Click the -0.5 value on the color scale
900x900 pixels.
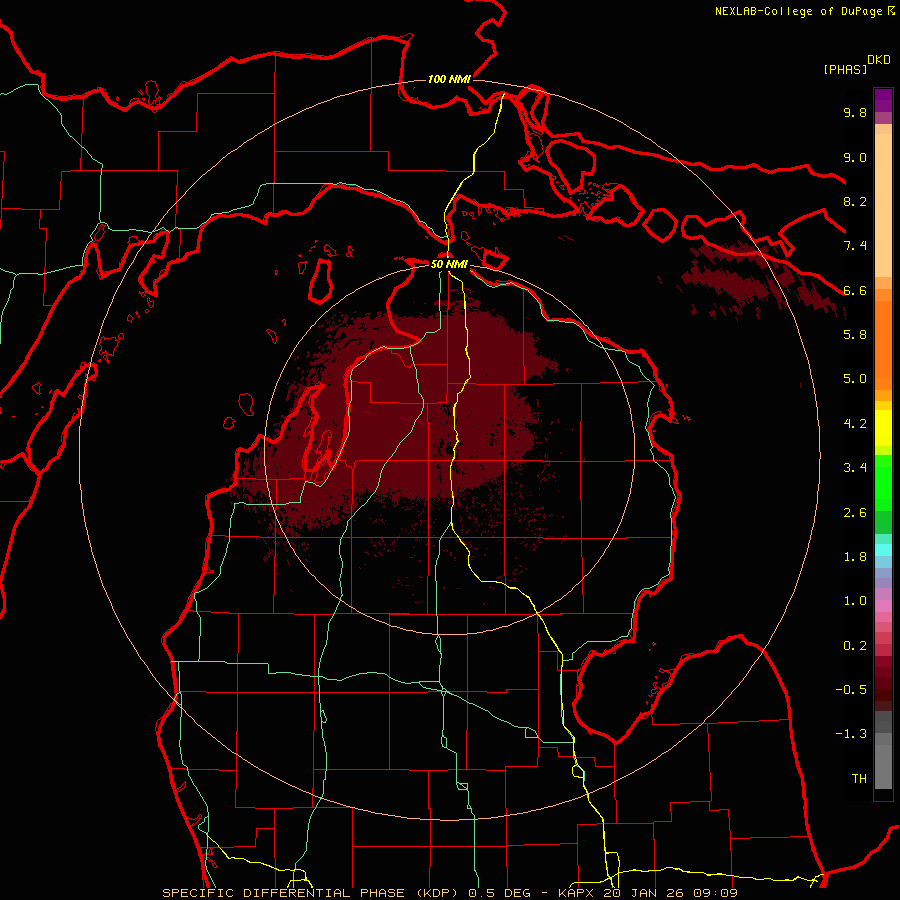tap(851, 690)
